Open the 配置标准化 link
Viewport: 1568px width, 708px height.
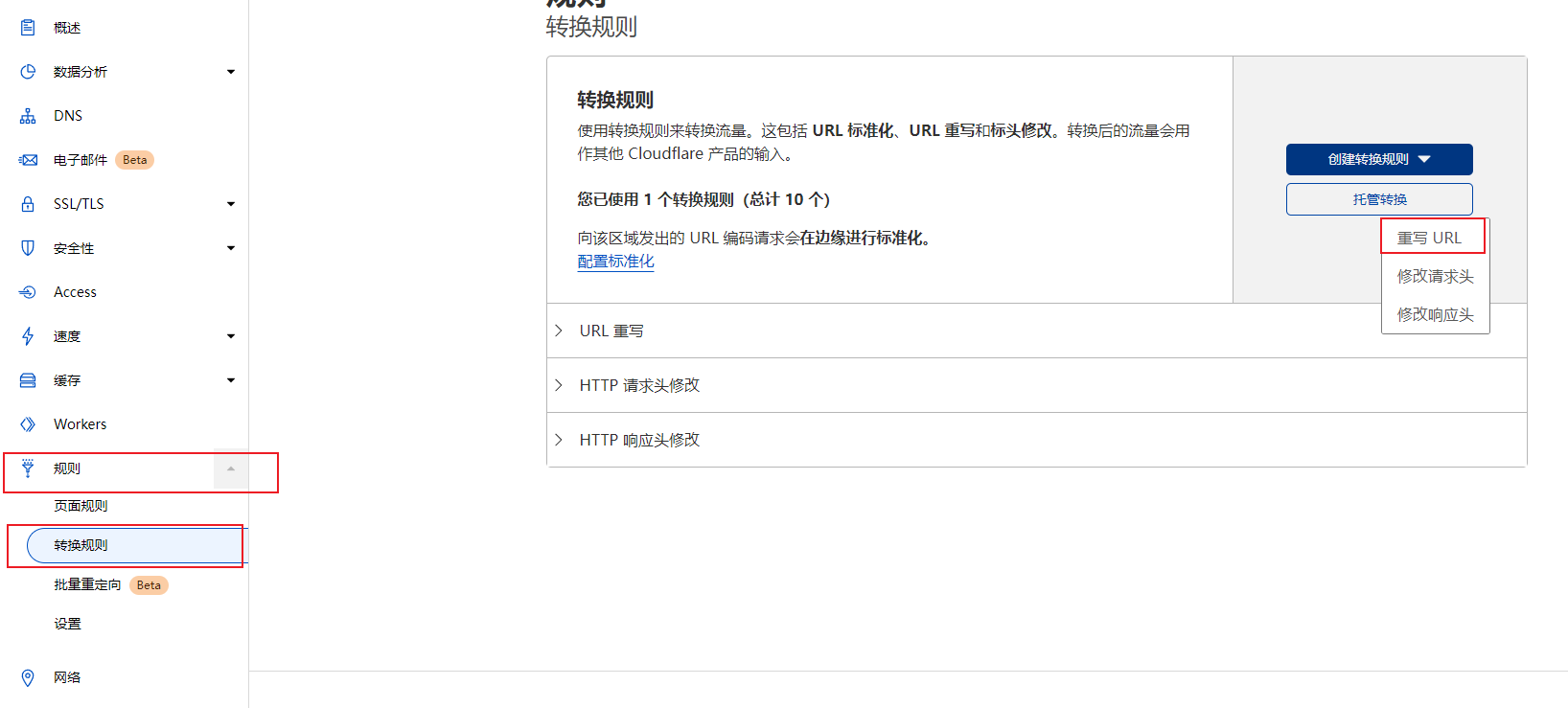(615, 262)
